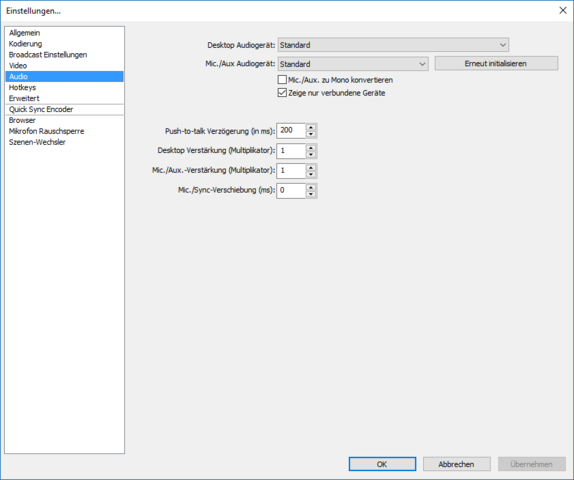
Task: Click Abbrechen to cancel
Action: pyautogui.click(x=456, y=464)
